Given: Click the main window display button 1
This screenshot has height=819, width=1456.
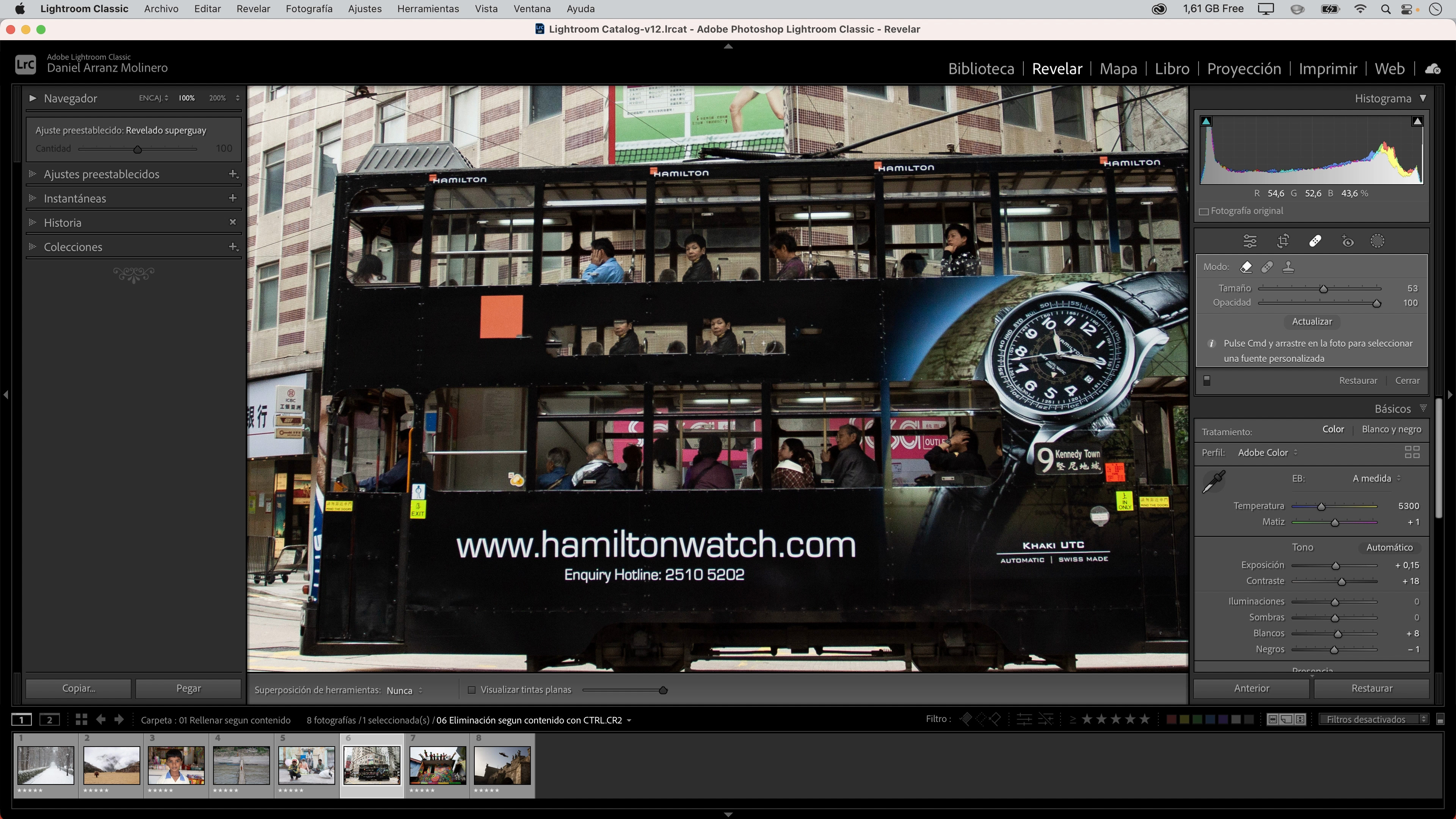Looking at the screenshot, I should tap(22, 720).
